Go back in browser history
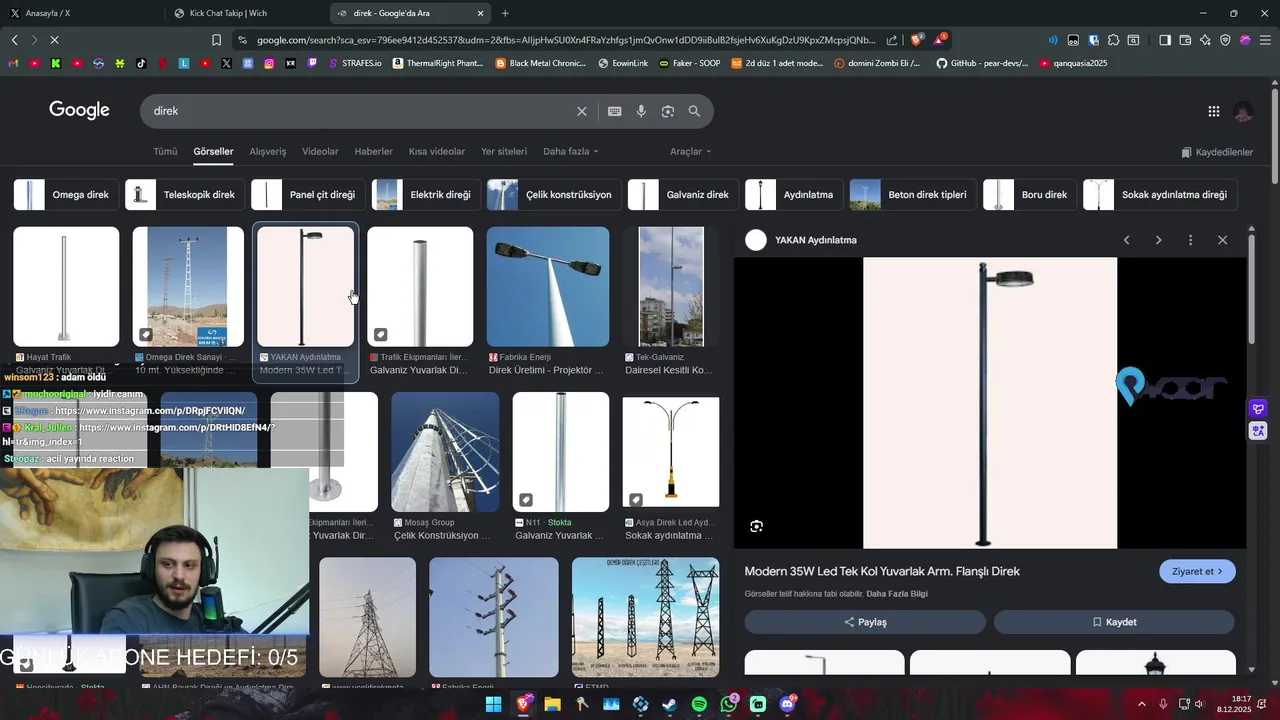Viewport: 1280px width, 720px height. click(14, 40)
